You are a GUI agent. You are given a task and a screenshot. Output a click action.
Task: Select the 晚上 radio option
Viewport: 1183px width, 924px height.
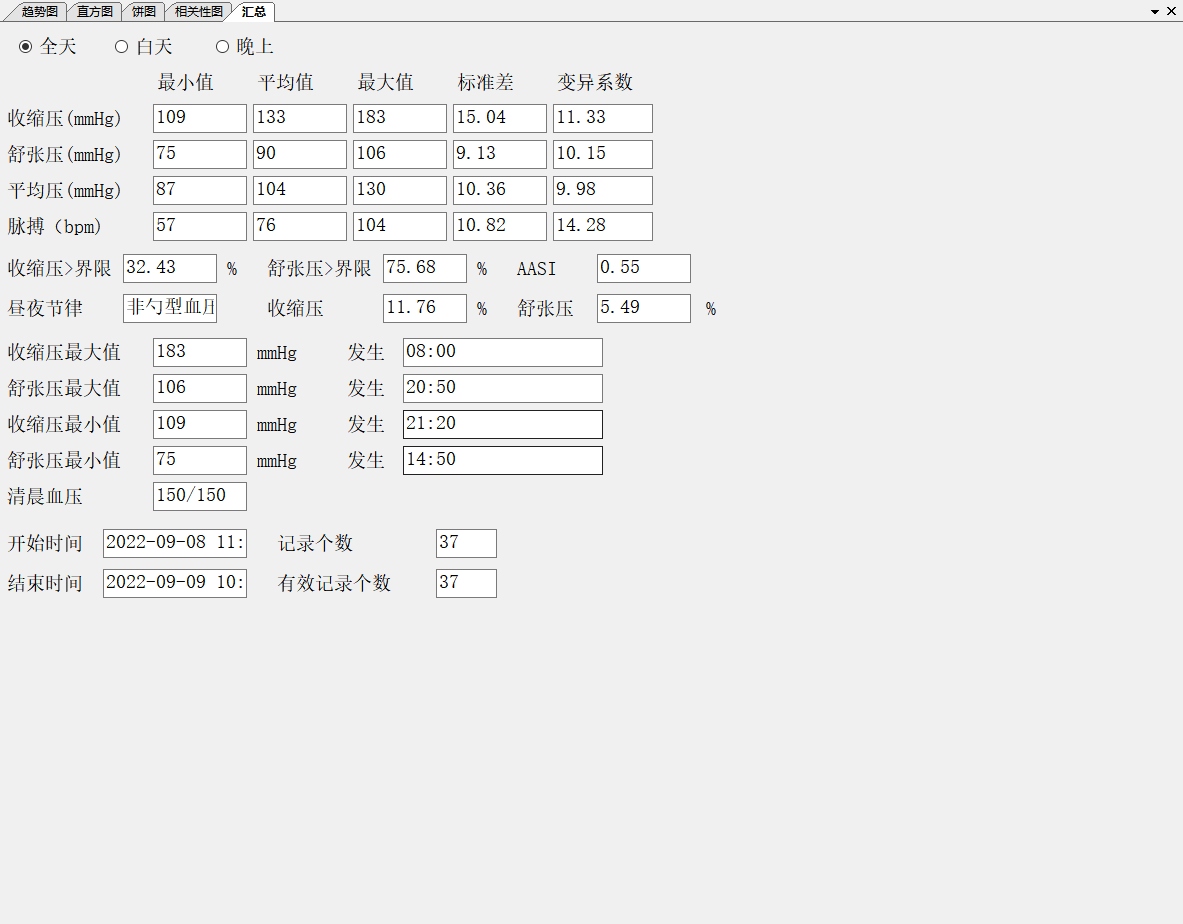coord(223,47)
